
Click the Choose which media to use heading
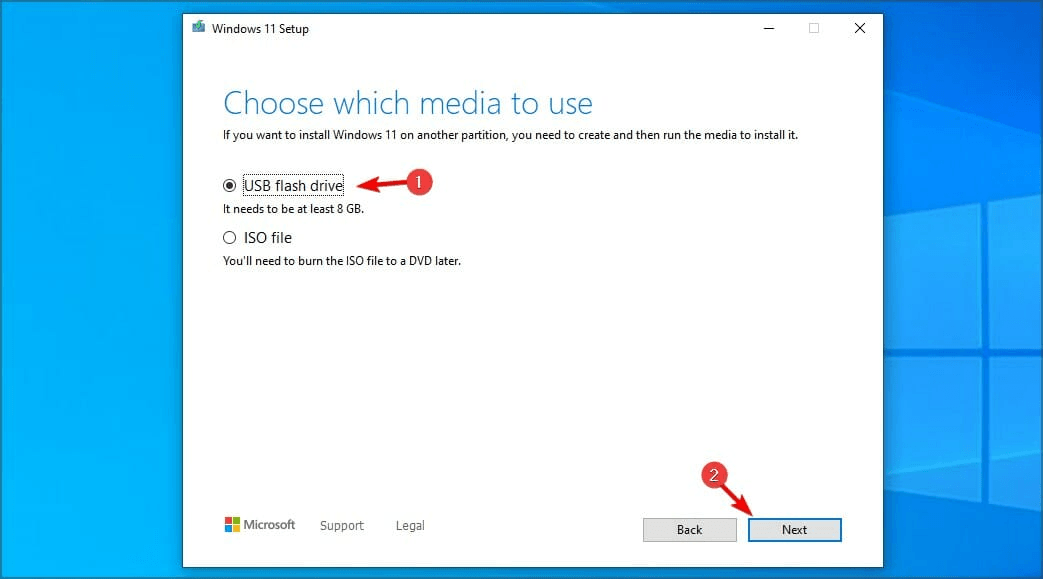408,103
